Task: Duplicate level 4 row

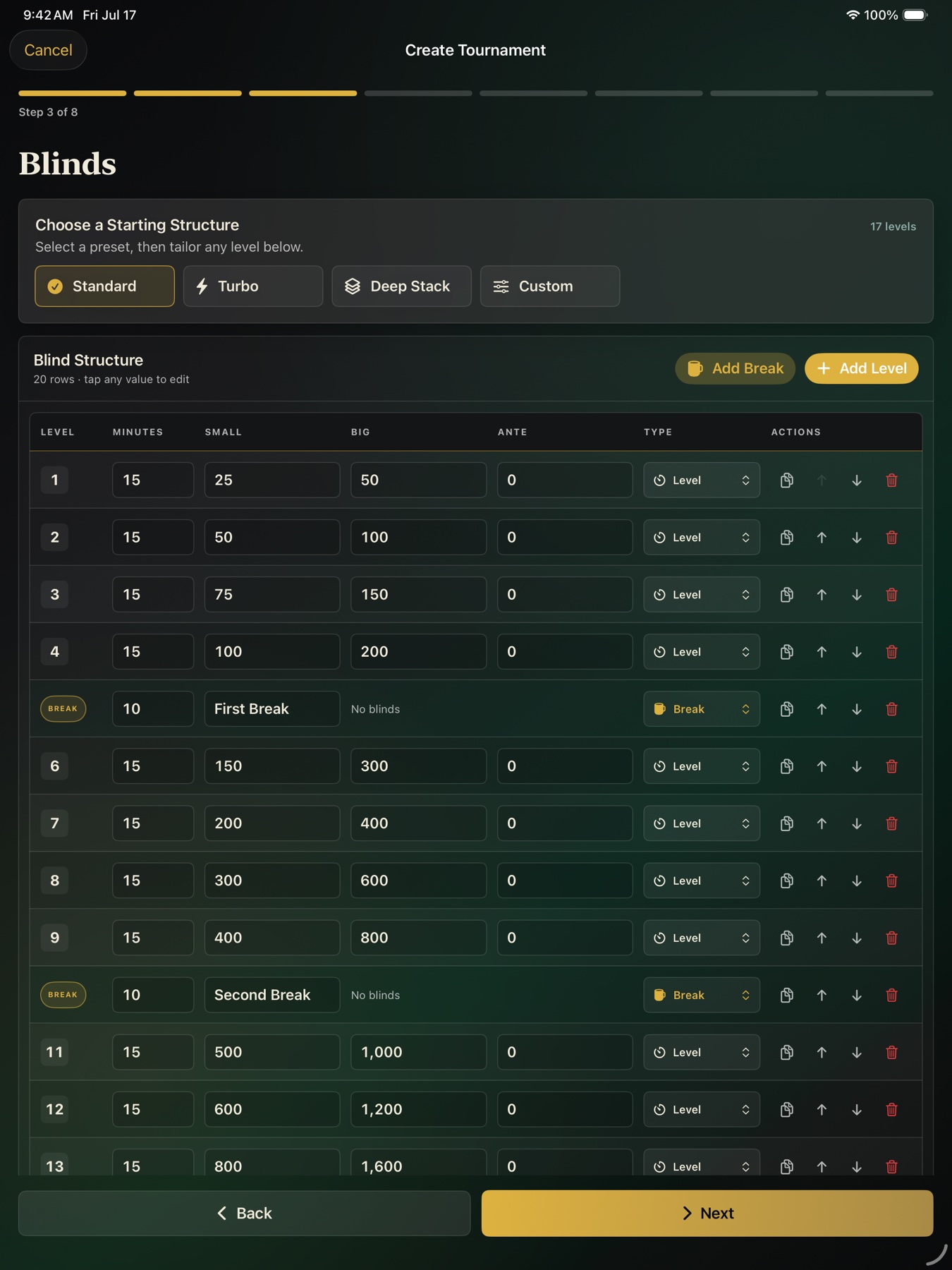Action: point(787,652)
